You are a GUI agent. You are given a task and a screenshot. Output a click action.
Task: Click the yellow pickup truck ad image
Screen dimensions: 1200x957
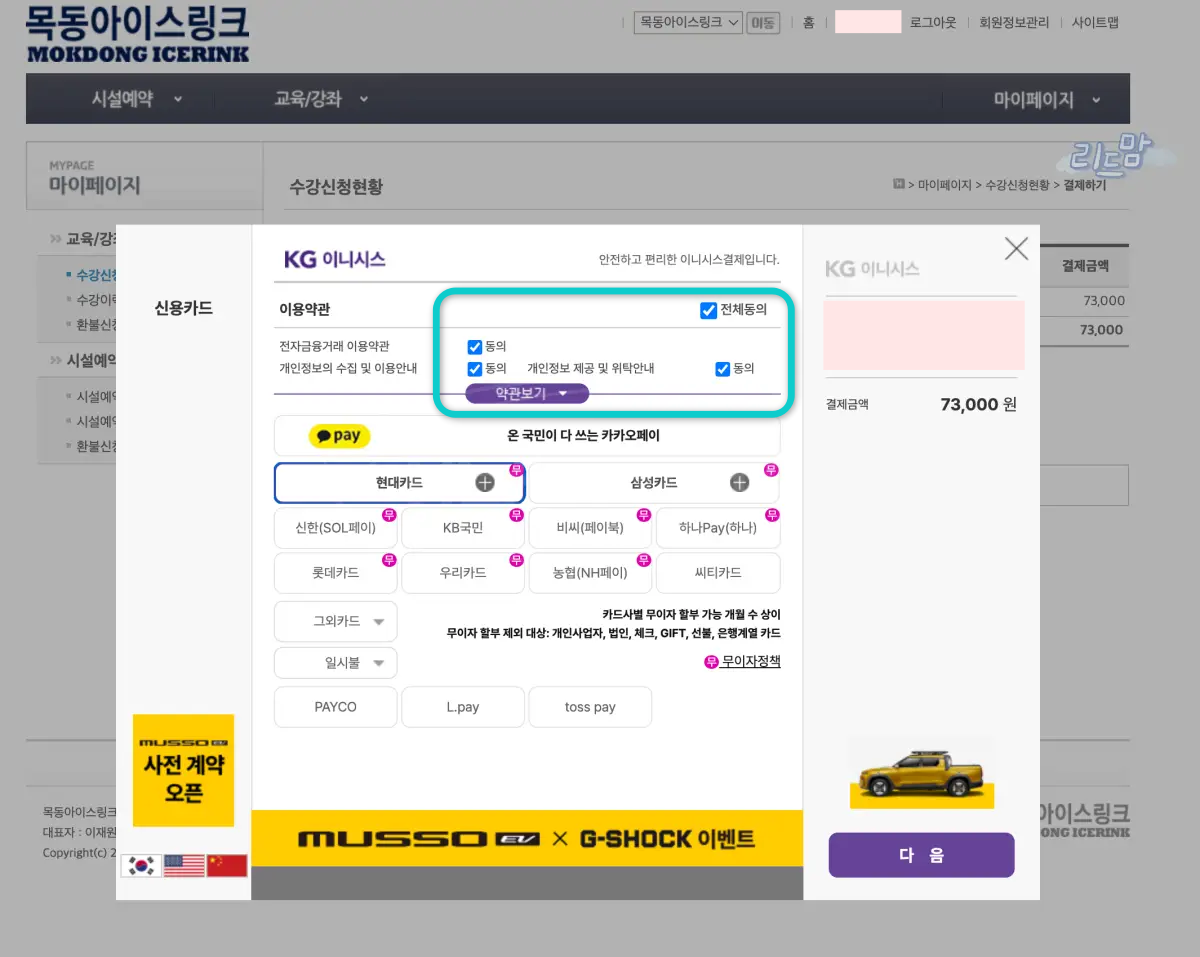[x=922, y=773]
